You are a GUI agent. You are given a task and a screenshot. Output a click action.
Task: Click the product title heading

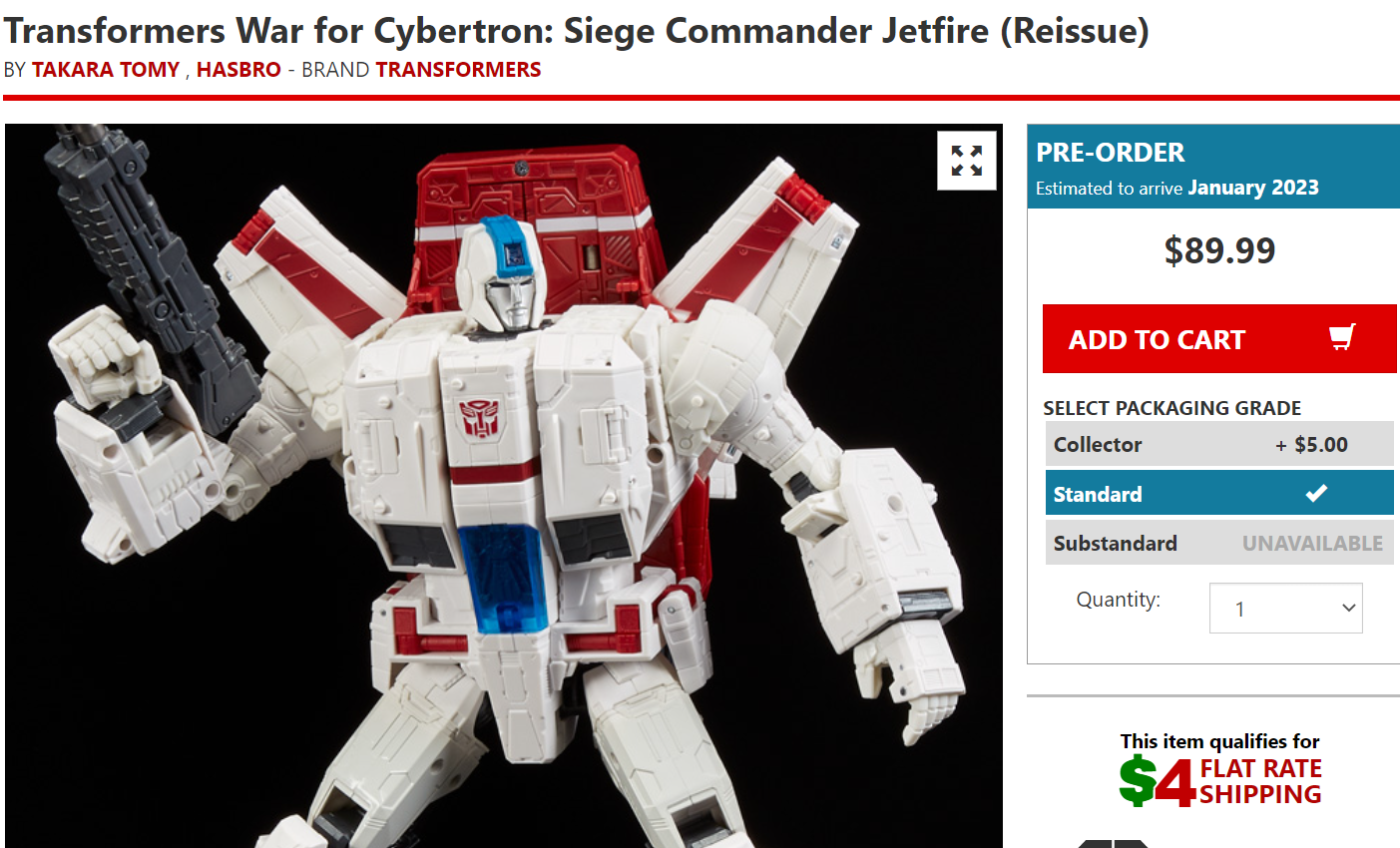[577, 31]
